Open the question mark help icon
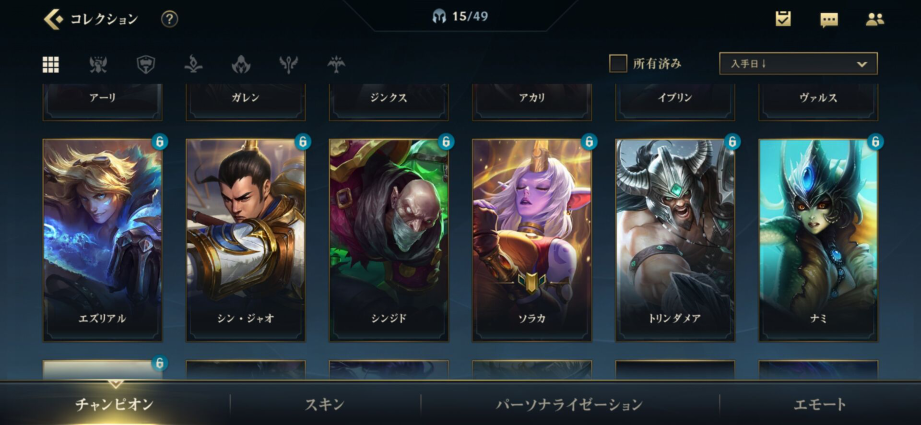This screenshot has height=425, width=921. (x=169, y=19)
